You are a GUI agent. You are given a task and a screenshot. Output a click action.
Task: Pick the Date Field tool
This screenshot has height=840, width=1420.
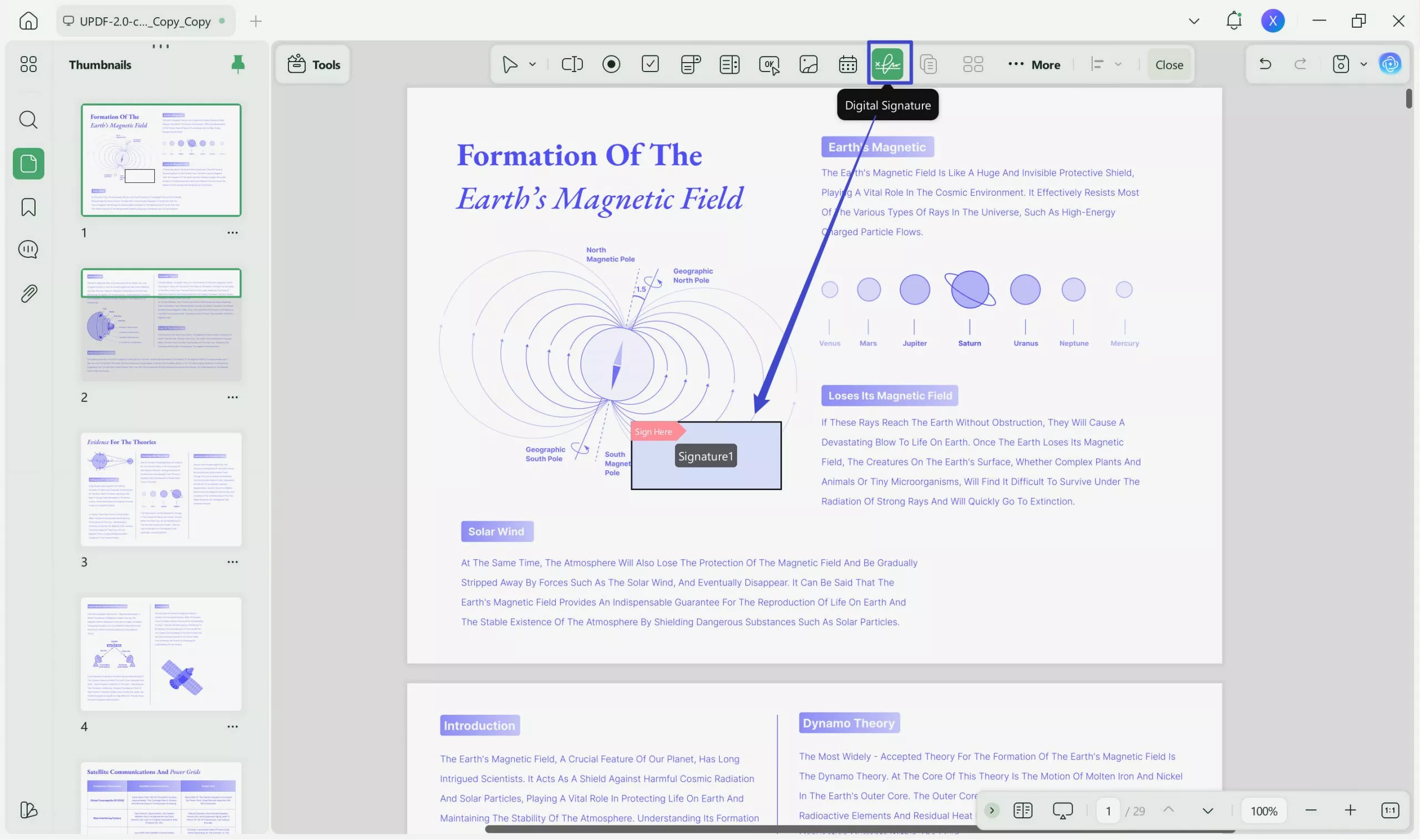pos(848,64)
